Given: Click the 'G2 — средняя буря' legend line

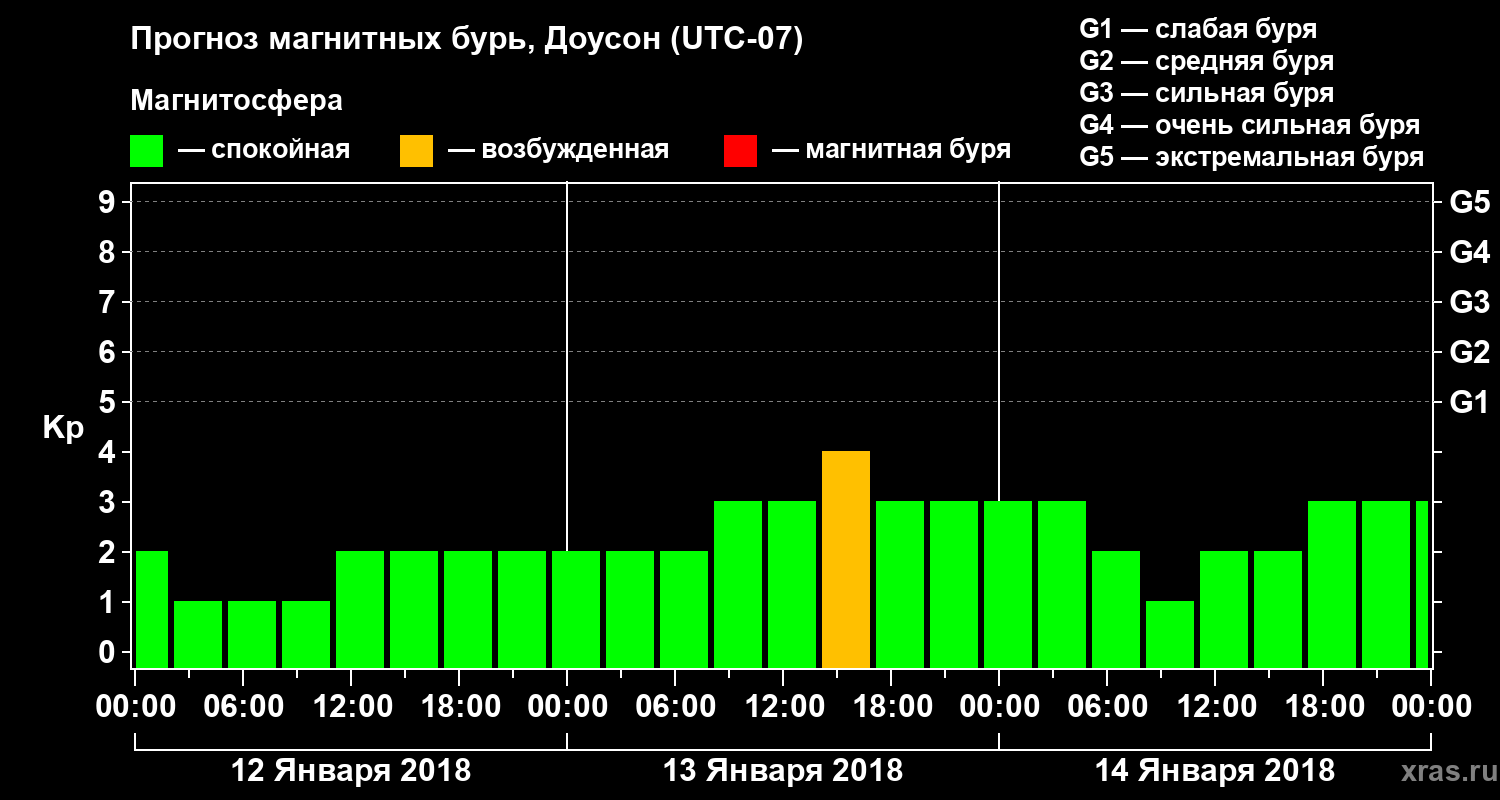Looking at the screenshot, I should (x=1207, y=61).
